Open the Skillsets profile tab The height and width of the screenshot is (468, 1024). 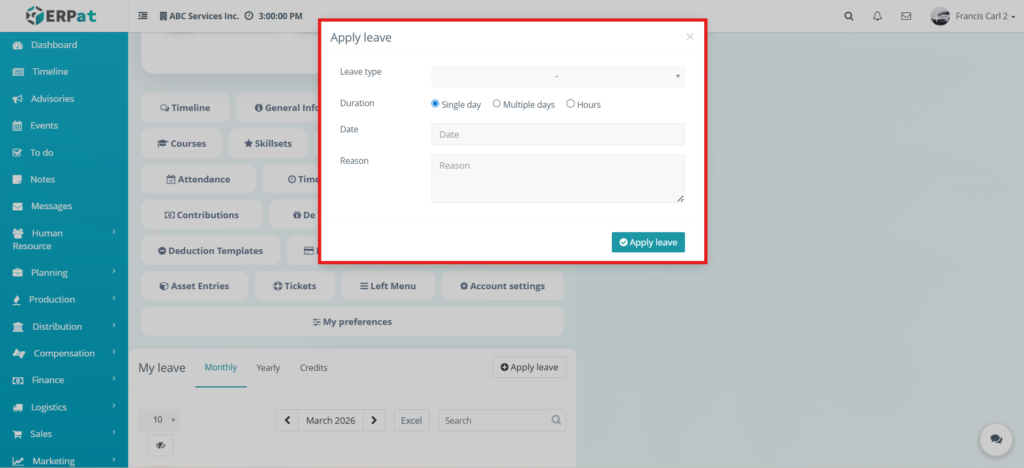268,144
